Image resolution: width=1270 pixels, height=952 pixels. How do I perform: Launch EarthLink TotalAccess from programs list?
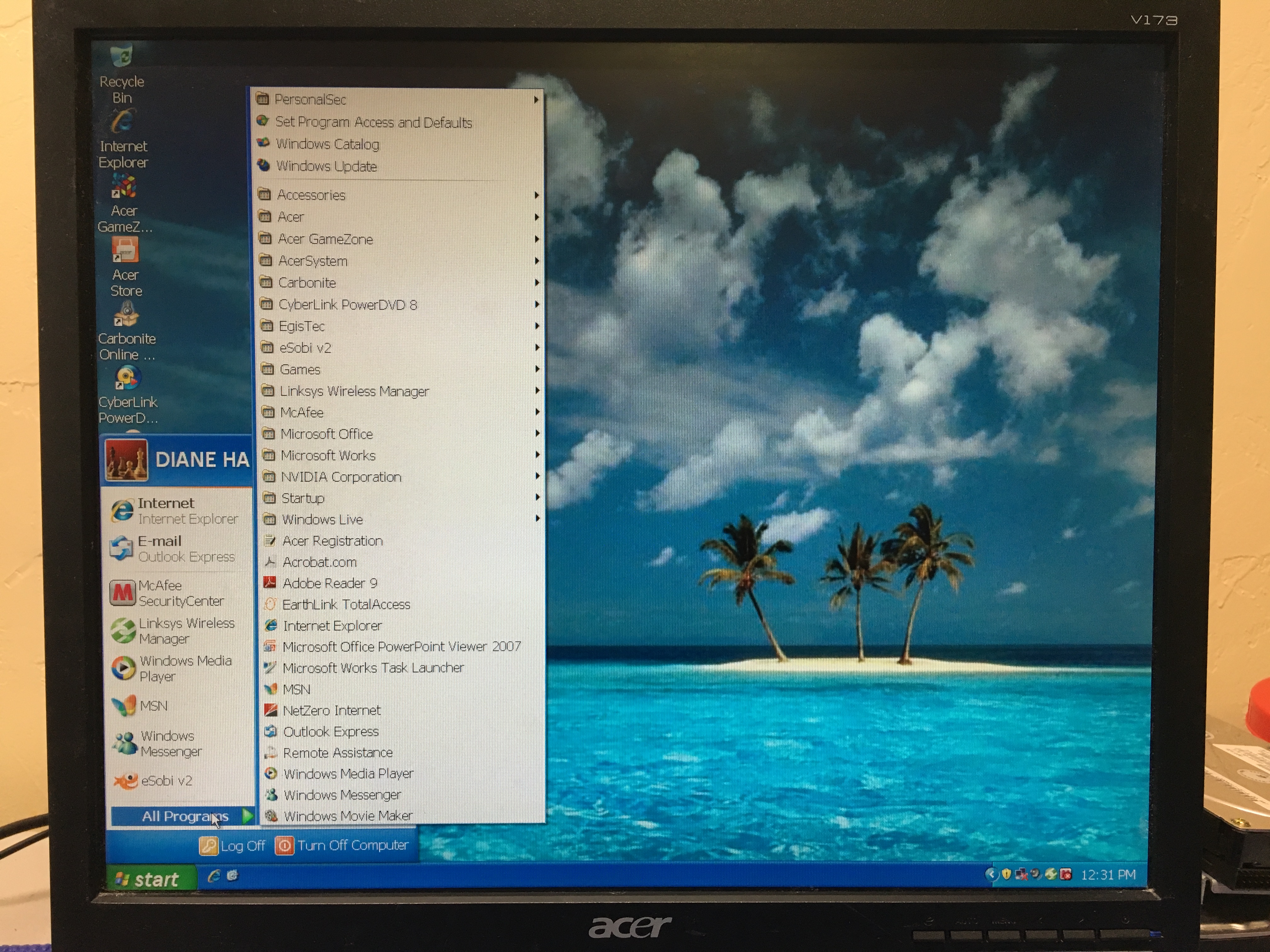(401, 604)
